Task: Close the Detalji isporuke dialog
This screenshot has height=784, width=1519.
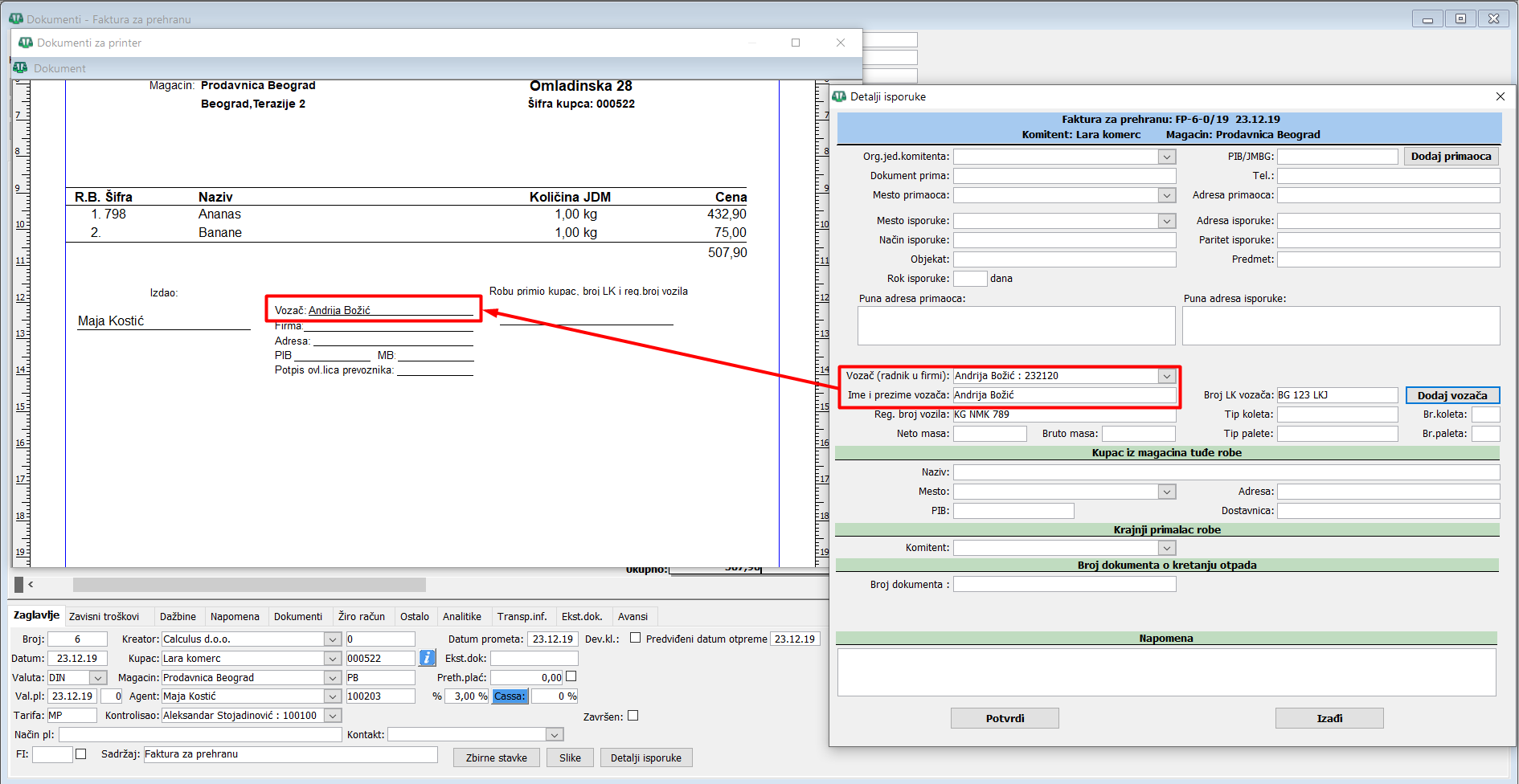Action: pos(1500,96)
